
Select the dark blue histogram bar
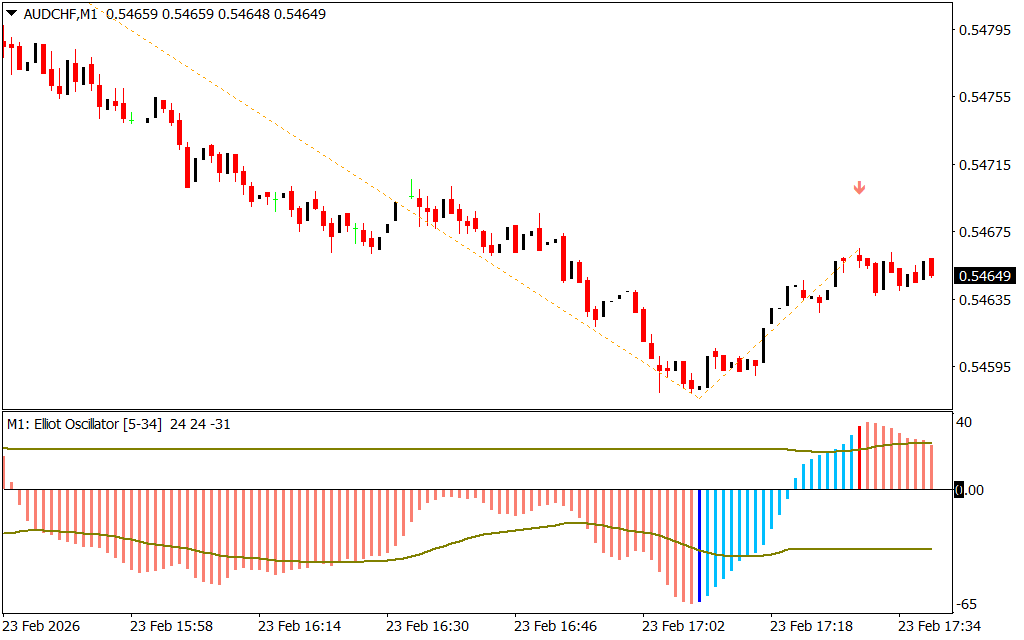tap(698, 545)
